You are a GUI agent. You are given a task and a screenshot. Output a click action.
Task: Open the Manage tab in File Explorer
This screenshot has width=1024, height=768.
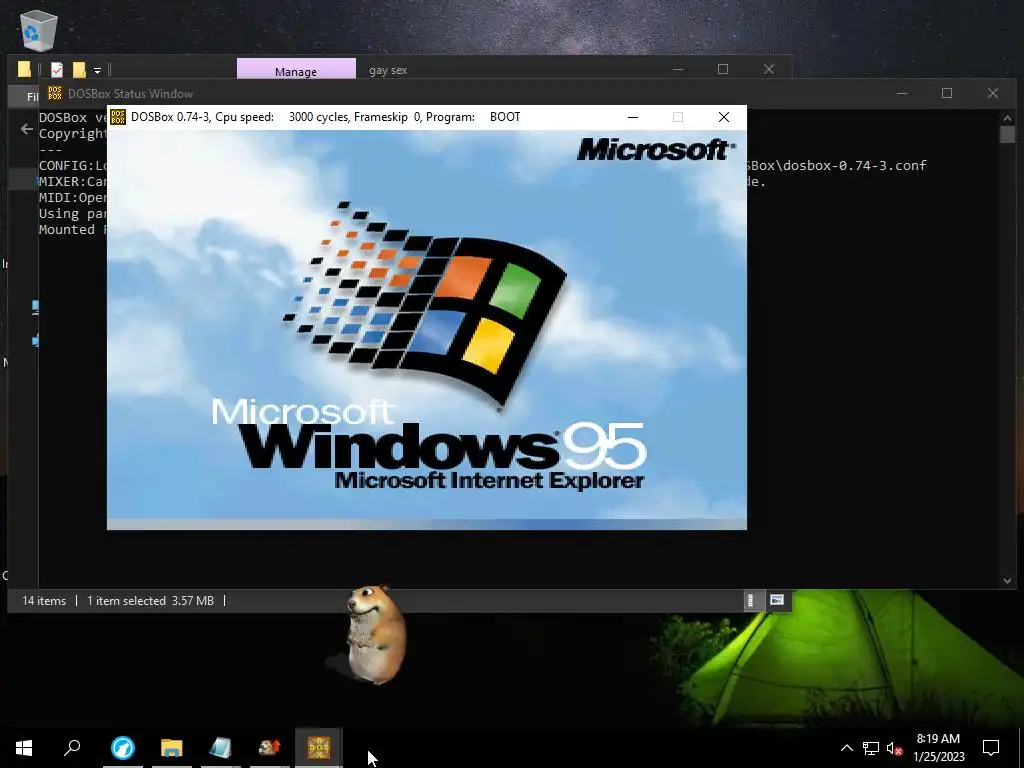pos(296,71)
